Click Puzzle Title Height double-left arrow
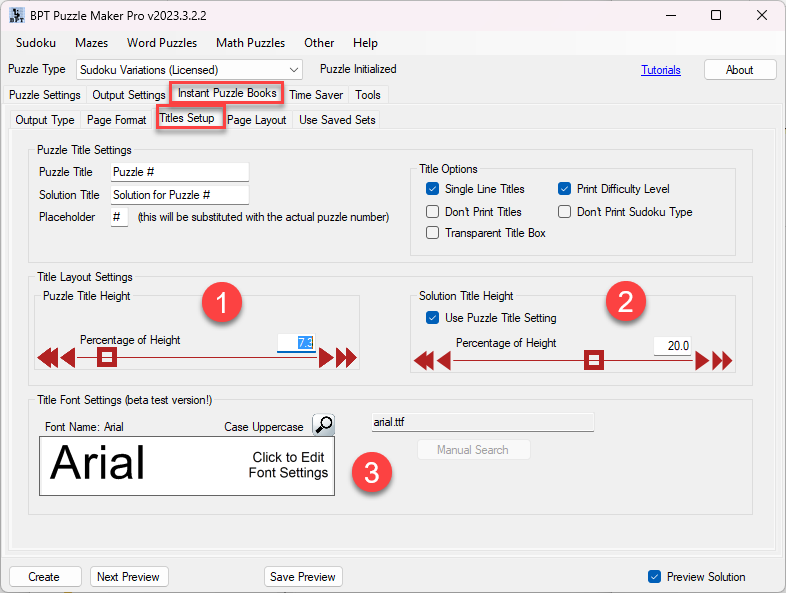Image resolution: width=786 pixels, height=593 pixels. click(47, 358)
